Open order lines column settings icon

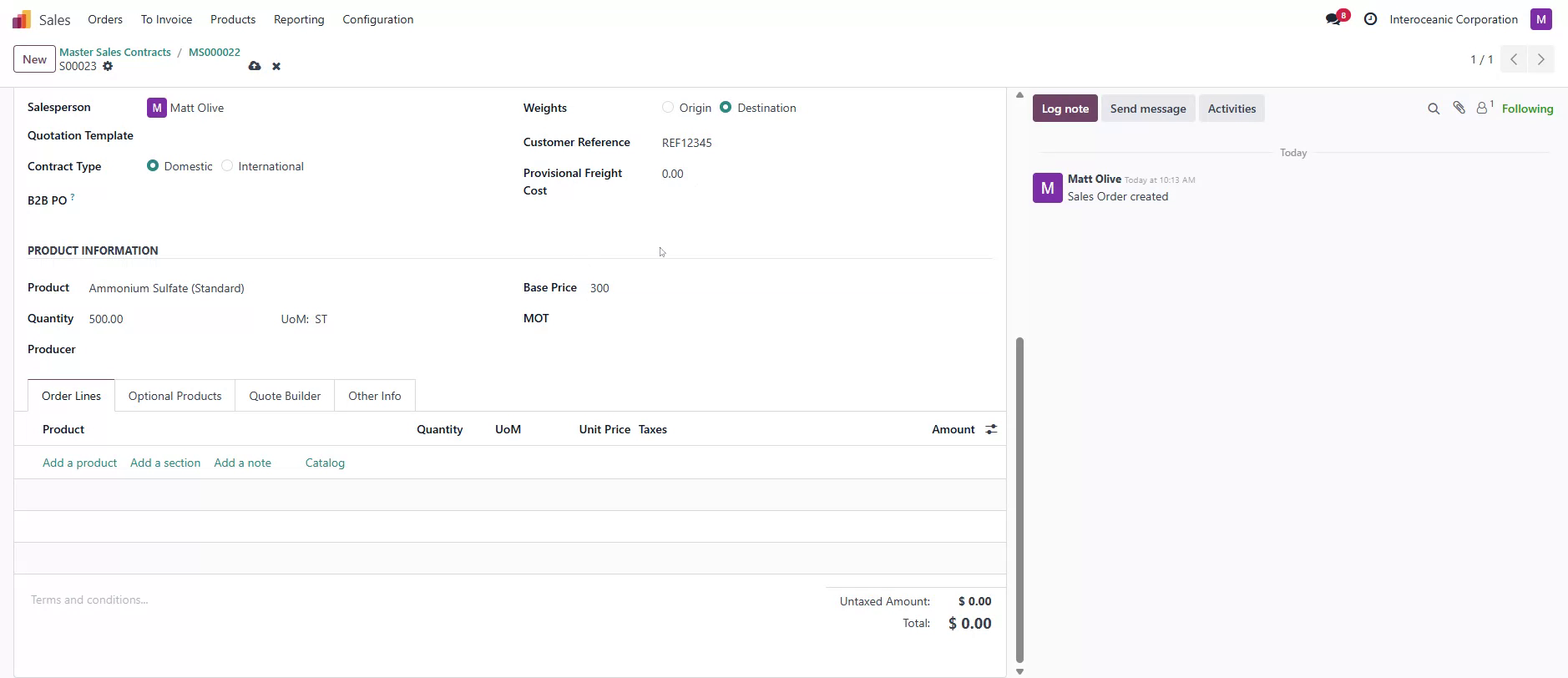click(991, 429)
